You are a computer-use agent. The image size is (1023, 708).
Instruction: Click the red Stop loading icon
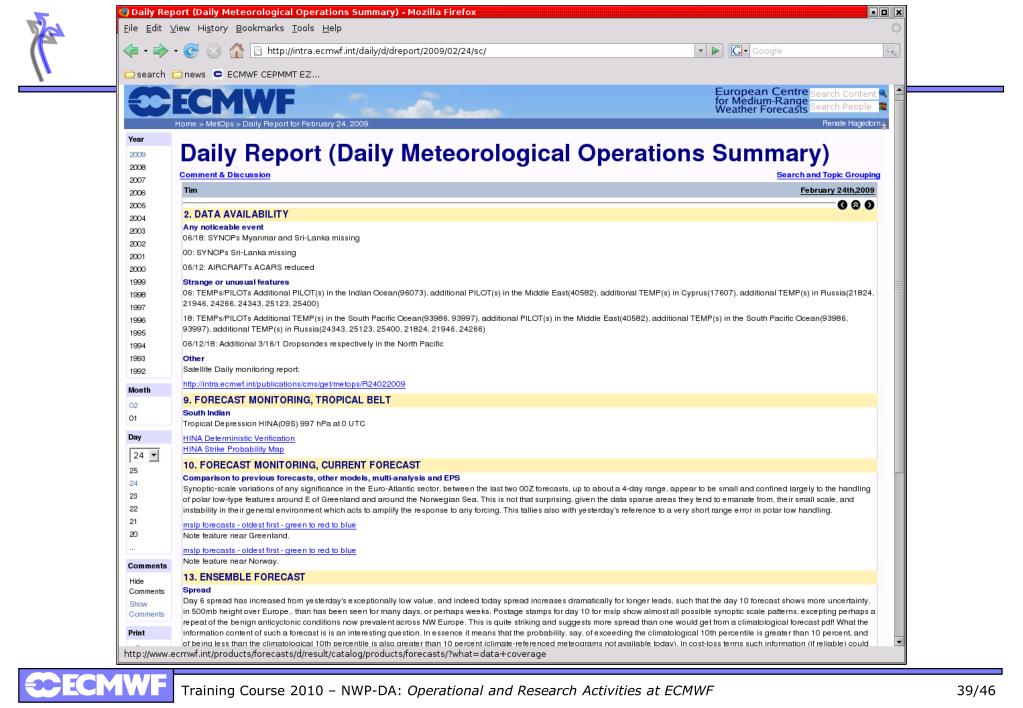pyautogui.click(x=213, y=51)
